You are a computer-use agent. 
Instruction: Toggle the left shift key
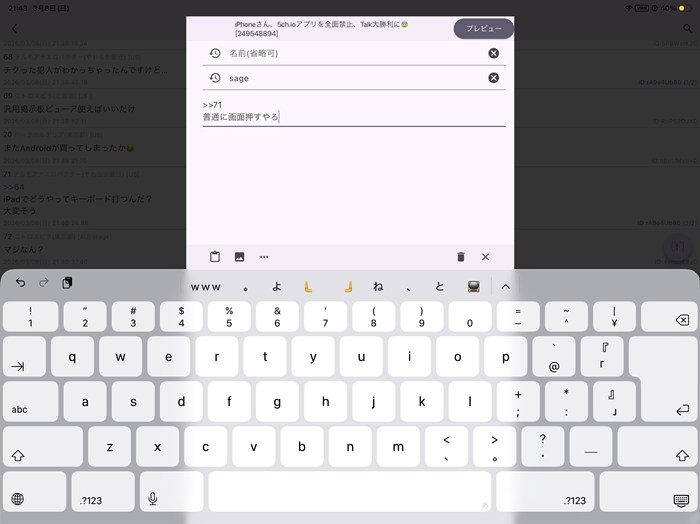[x=18, y=454]
